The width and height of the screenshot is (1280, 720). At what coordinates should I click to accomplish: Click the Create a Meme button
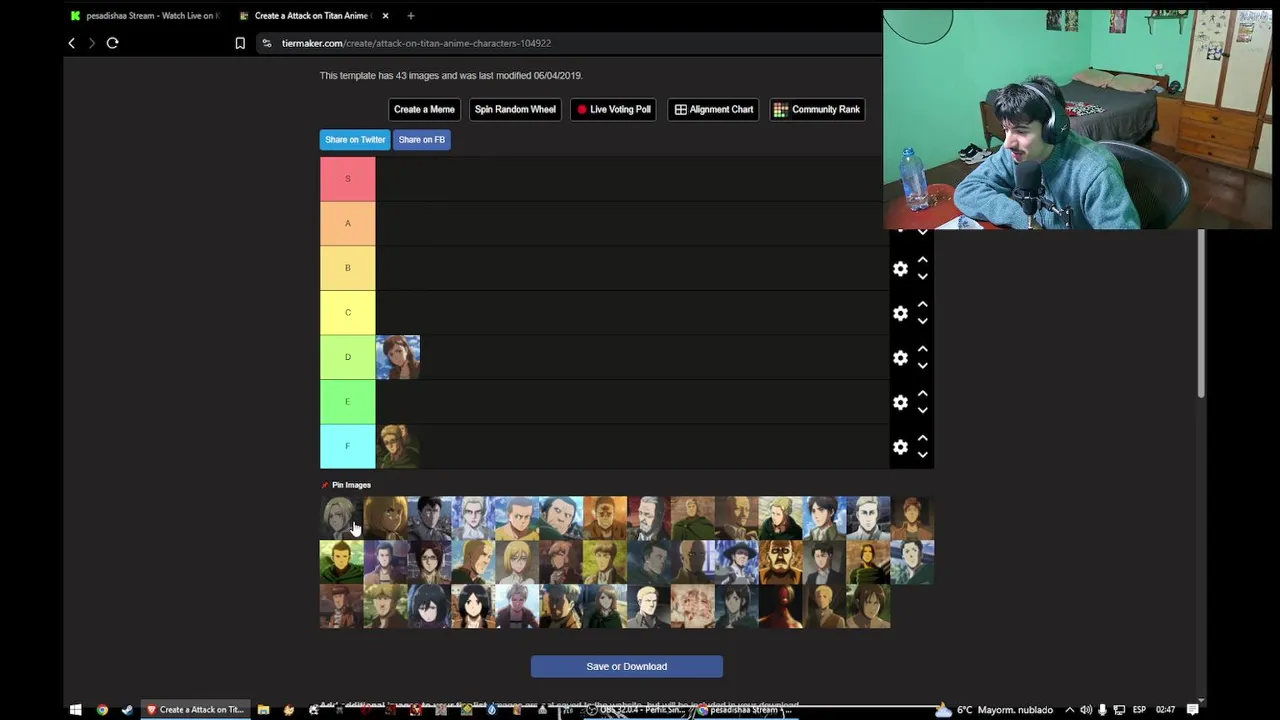[424, 109]
